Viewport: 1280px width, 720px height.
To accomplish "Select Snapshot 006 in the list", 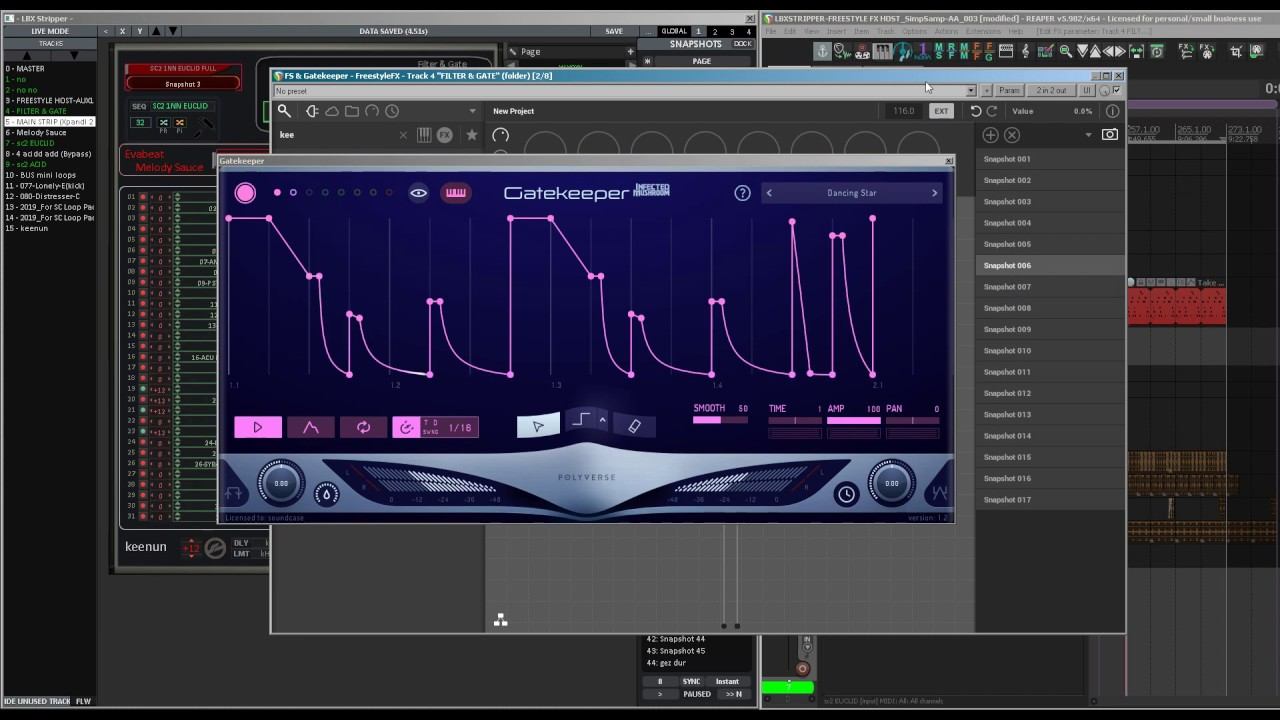I will (x=1050, y=265).
